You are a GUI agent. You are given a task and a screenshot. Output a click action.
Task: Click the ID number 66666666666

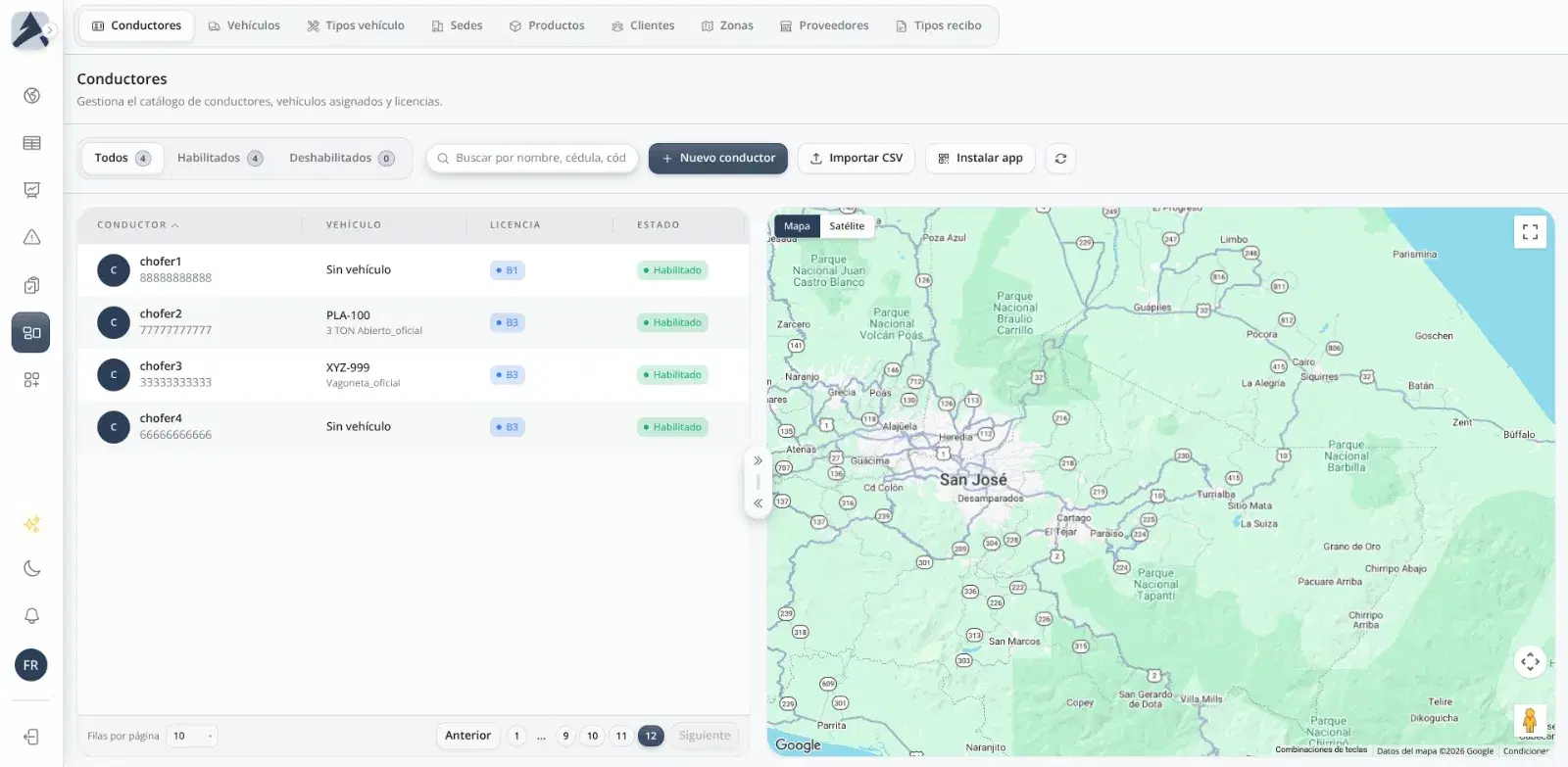(175, 435)
